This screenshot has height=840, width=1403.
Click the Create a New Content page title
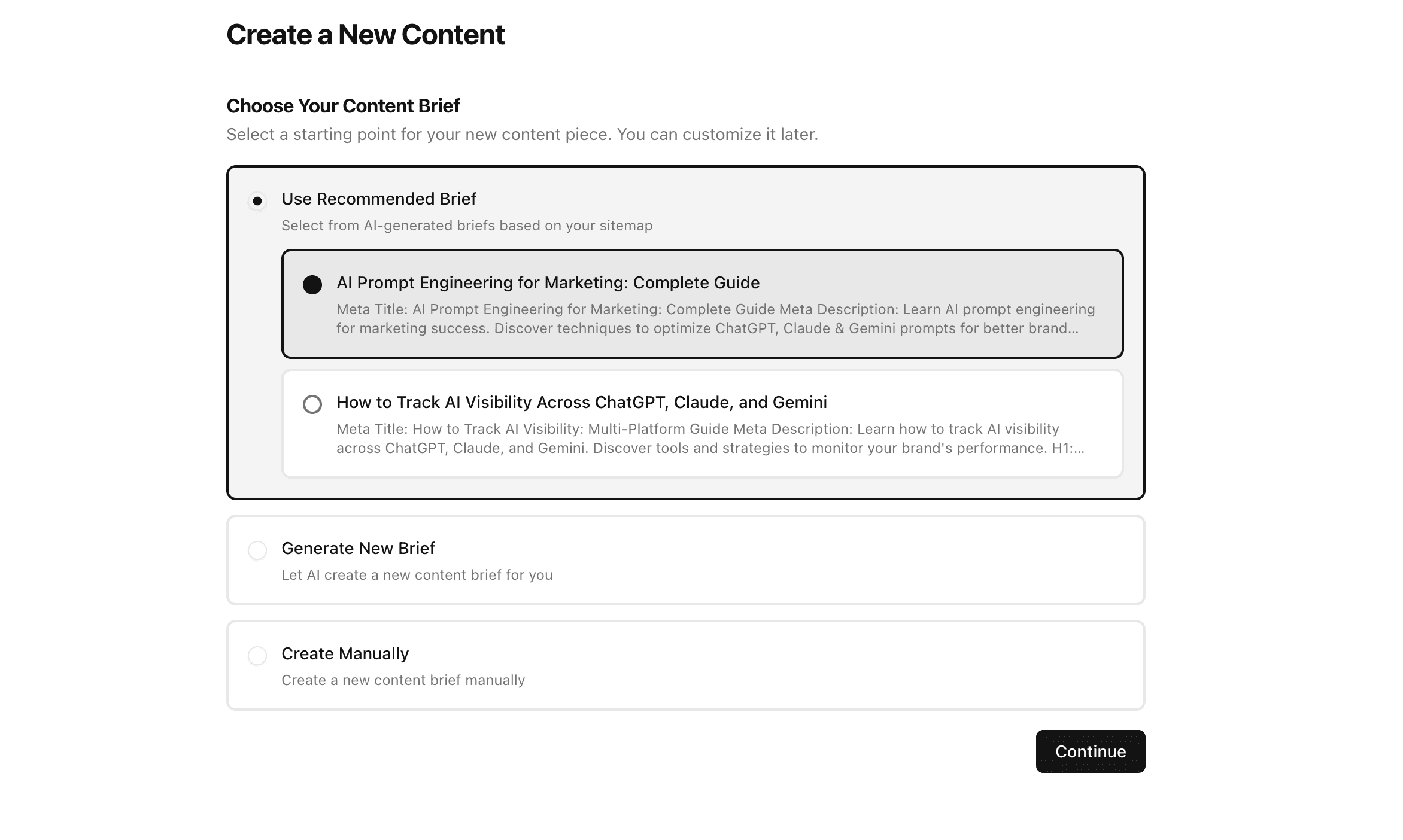pos(366,35)
